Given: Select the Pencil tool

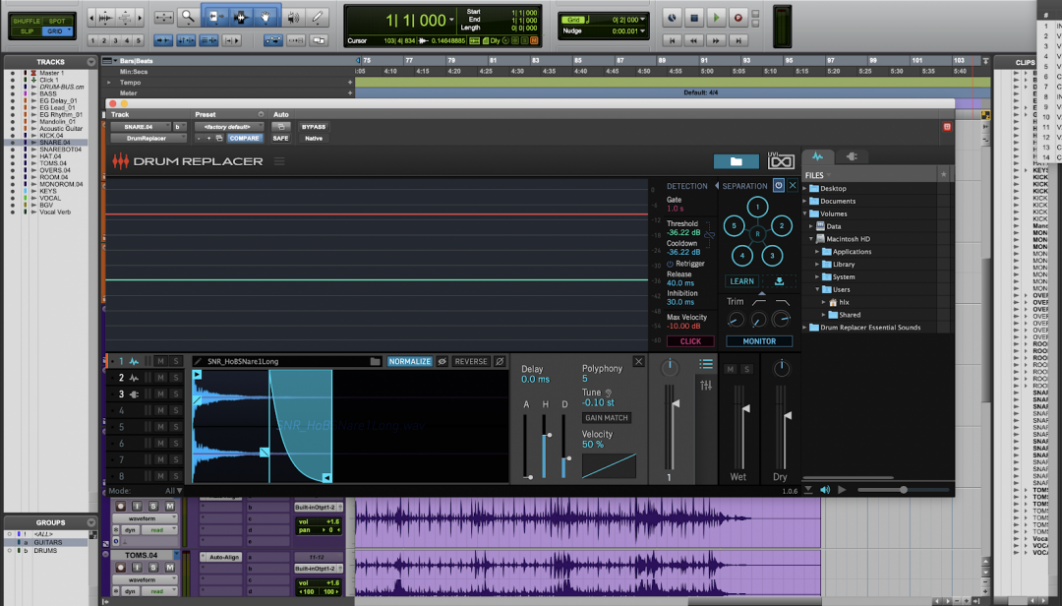Looking at the screenshot, I should point(317,17).
